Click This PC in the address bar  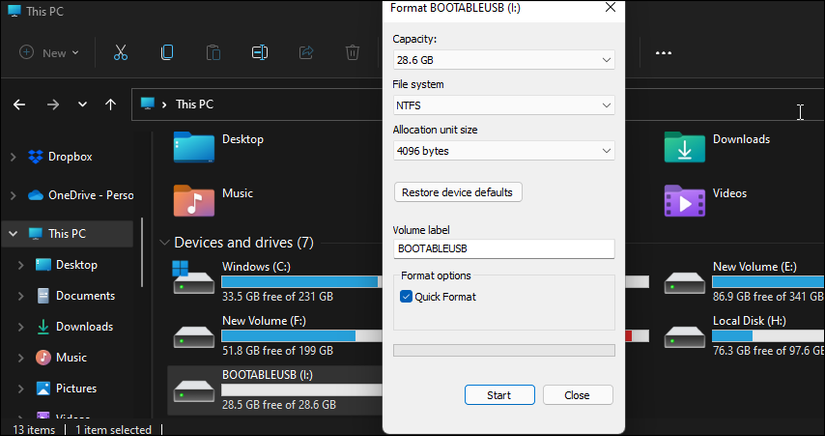pos(195,104)
